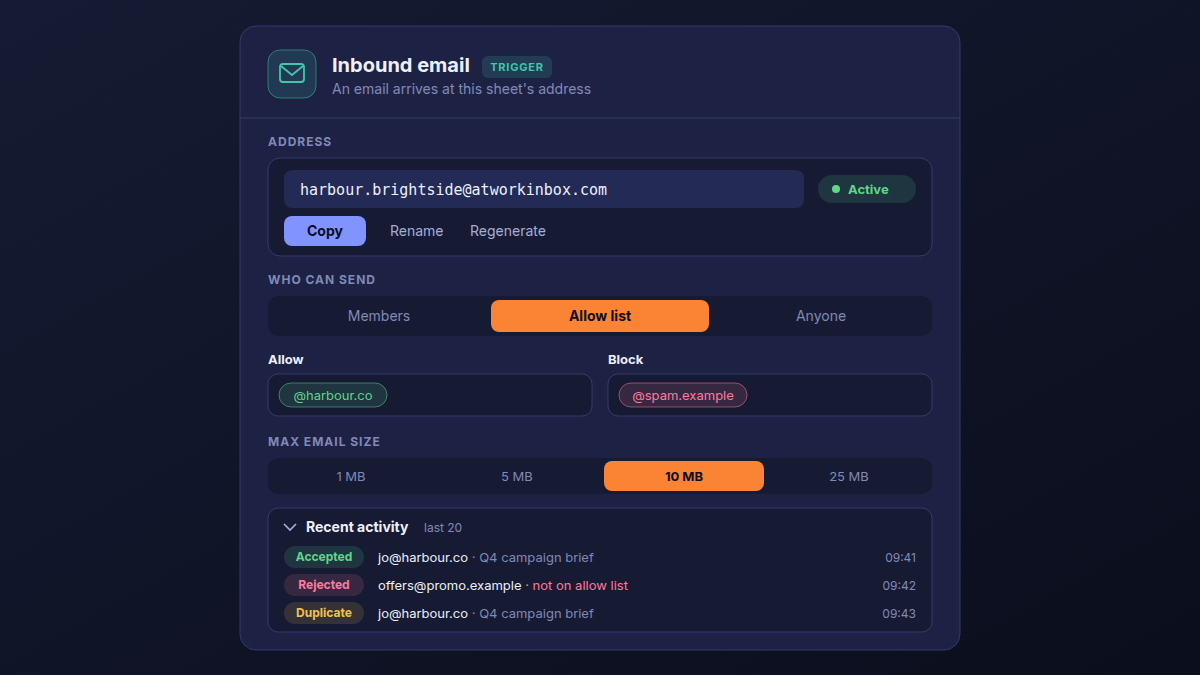Click the Duplicate status badge

pos(324,613)
